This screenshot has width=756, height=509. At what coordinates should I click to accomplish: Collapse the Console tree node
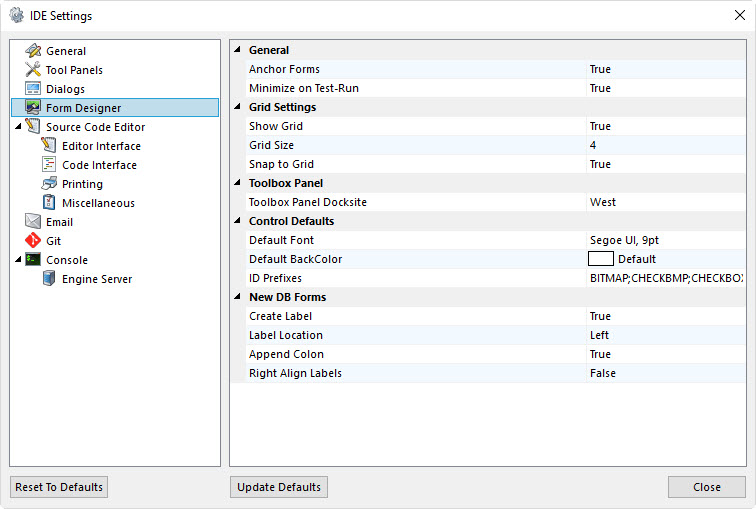[18, 259]
